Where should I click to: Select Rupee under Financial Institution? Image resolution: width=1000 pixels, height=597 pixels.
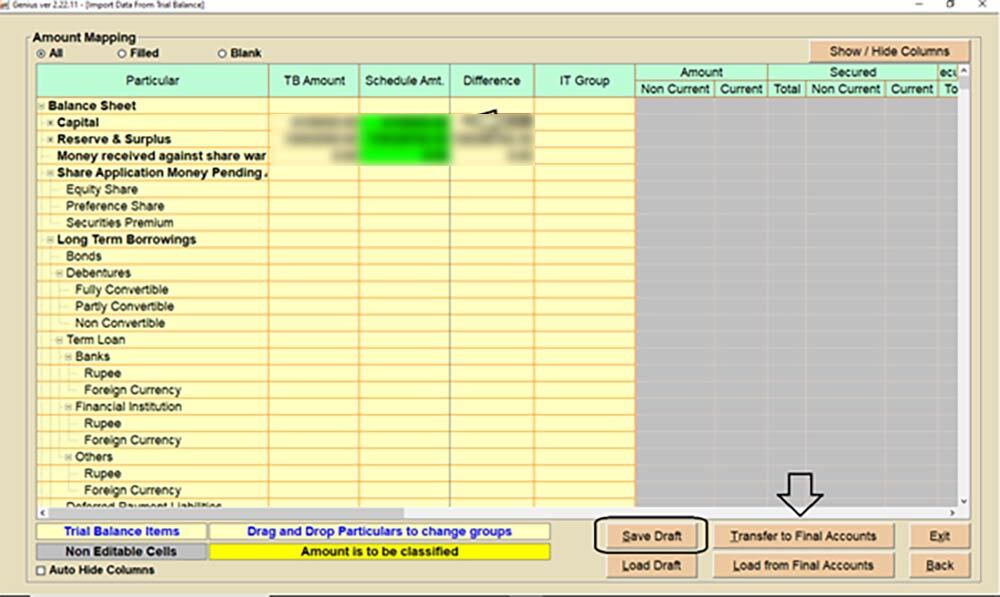point(102,424)
